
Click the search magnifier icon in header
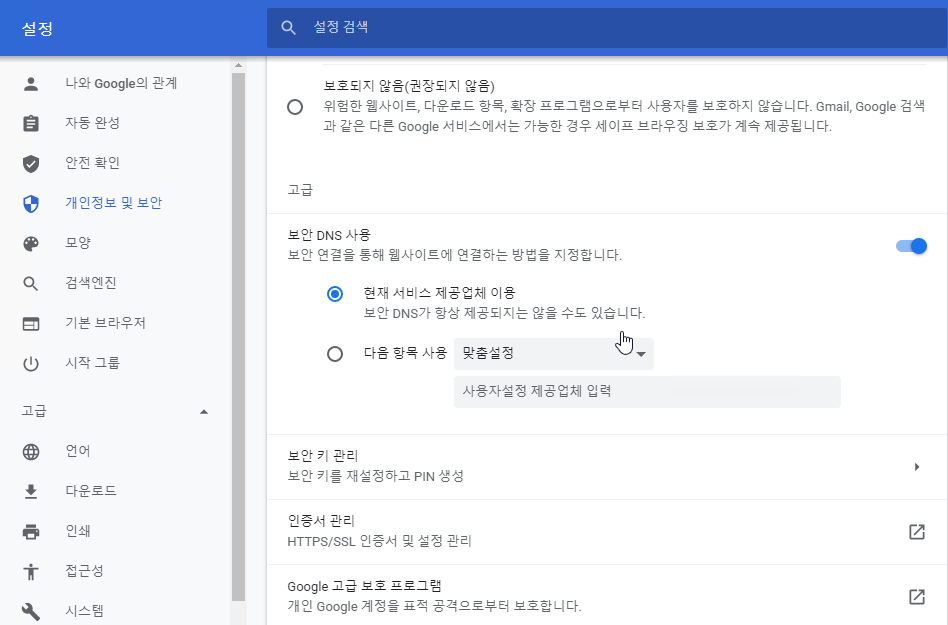pos(288,27)
